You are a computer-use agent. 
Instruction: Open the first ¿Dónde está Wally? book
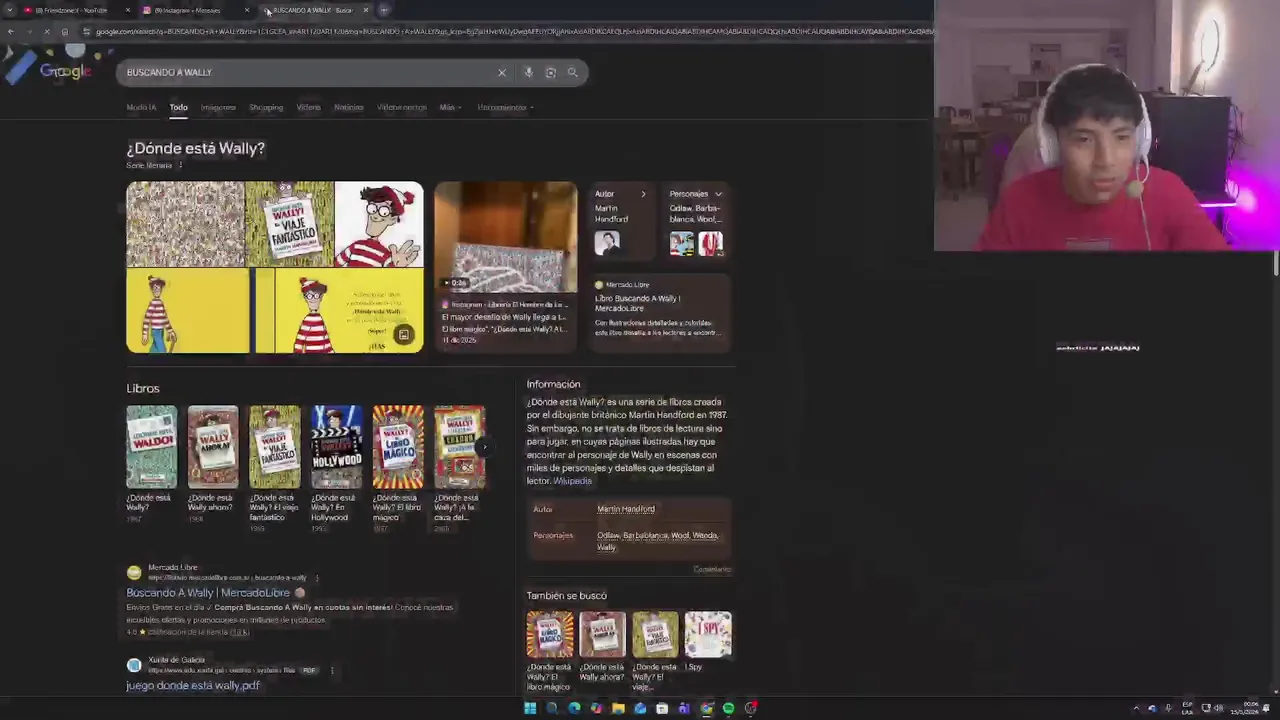click(x=151, y=447)
